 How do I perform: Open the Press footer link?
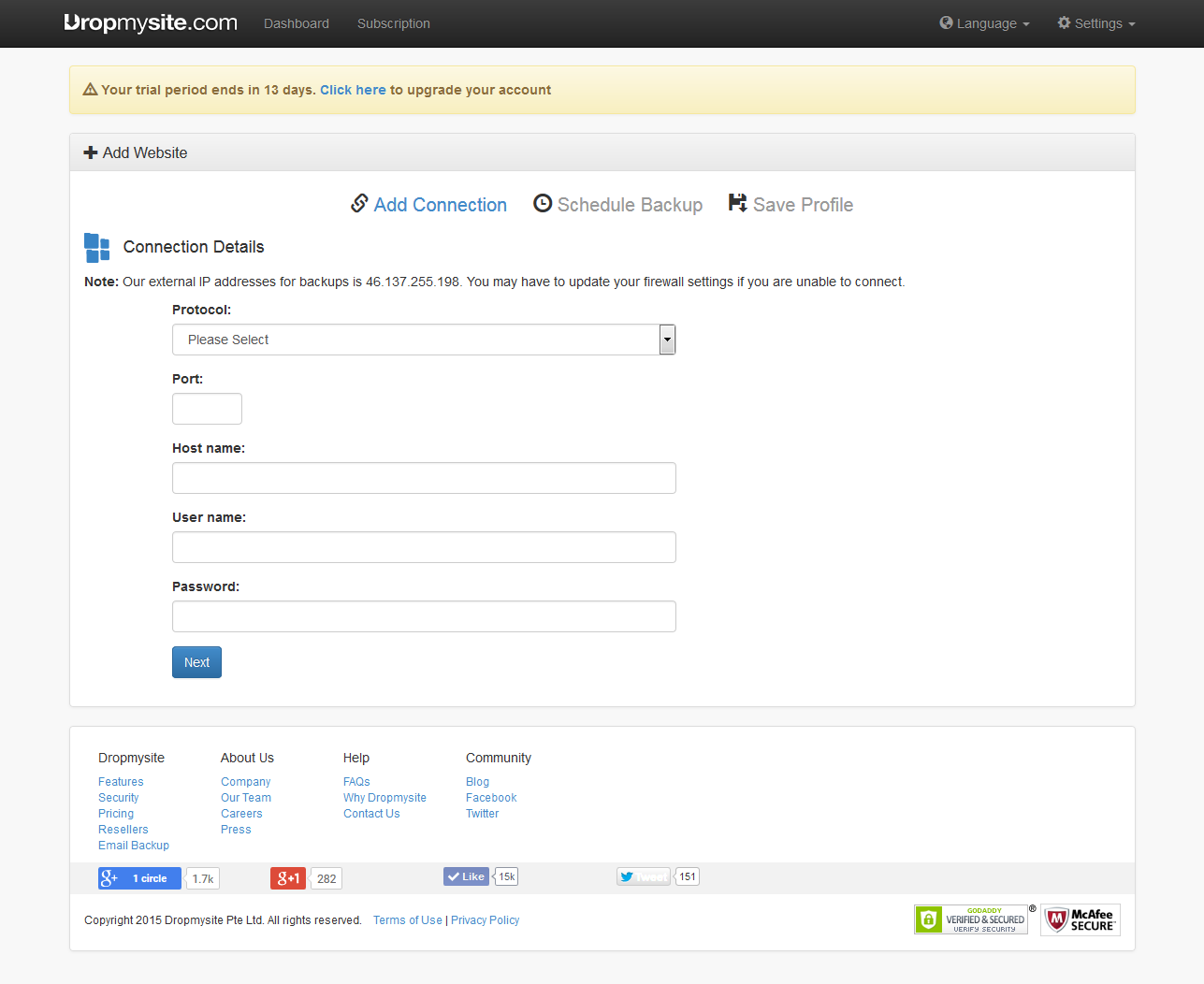point(236,830)
